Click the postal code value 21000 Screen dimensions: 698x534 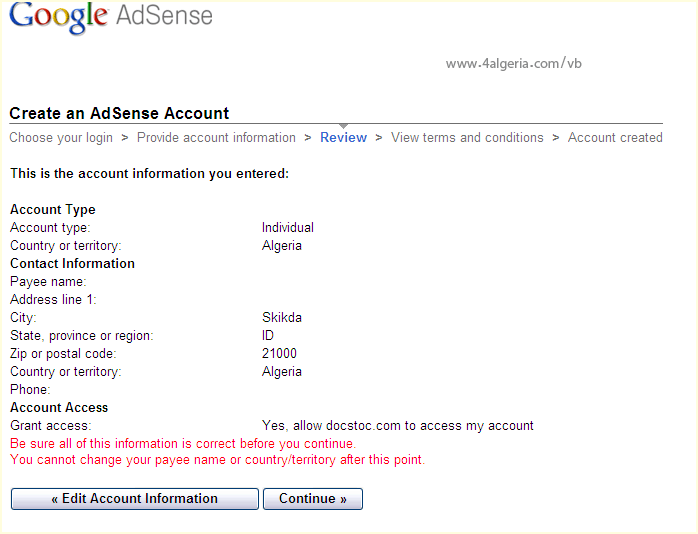click(x=279, y=354)
